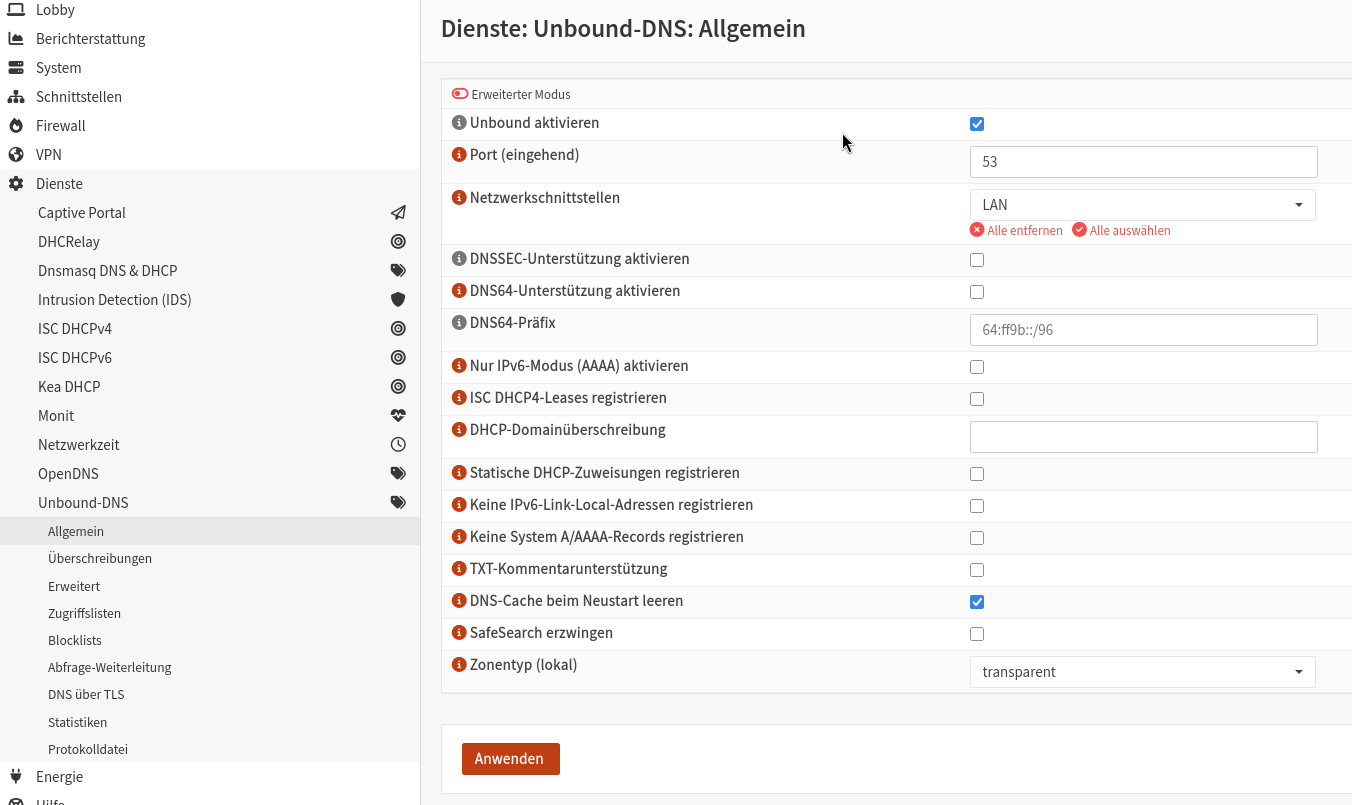Screen dimensions: 1352x805
Task: Check SafeSearch erzwingen
Action: click(976, 633)
